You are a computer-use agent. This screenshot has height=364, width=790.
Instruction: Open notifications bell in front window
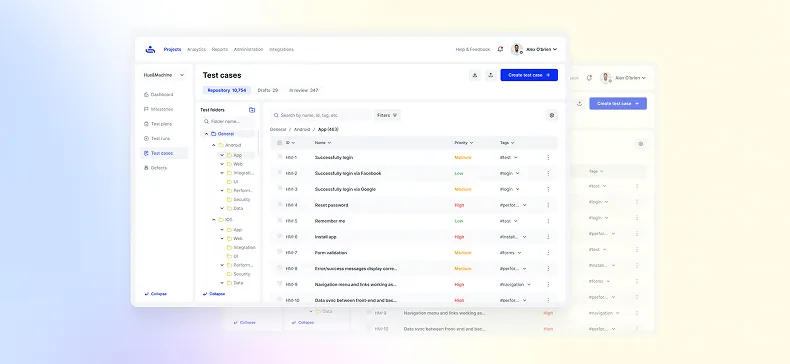coord(500,49)
